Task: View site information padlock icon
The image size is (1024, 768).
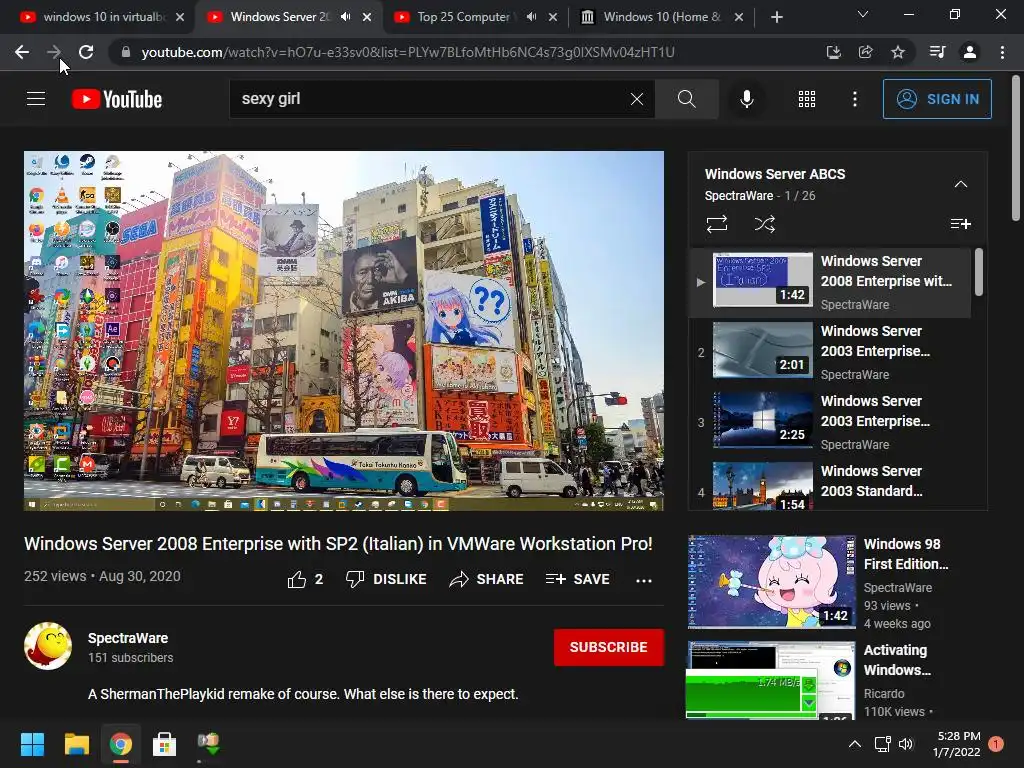Action: coord(126,52)
